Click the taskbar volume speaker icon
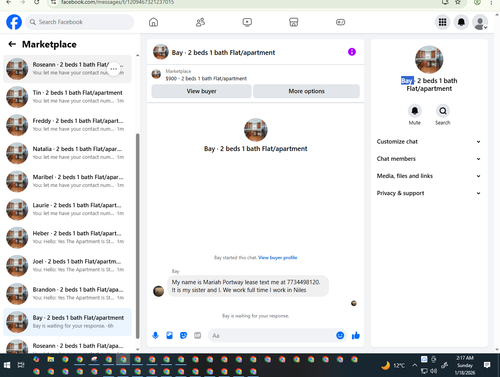500x377 pixels. point(433,371)
